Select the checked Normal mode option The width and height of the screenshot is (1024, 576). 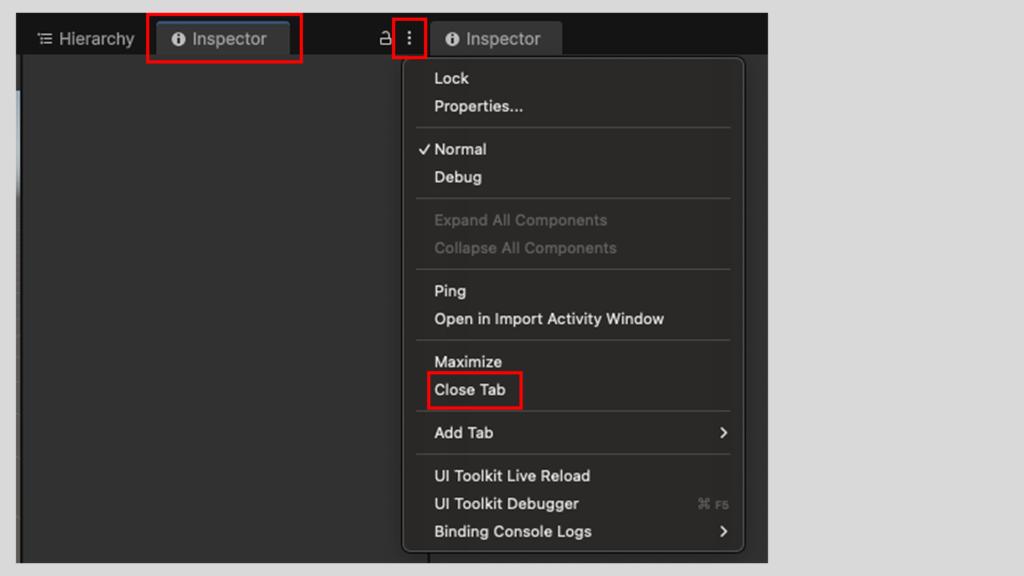[460, 149]
